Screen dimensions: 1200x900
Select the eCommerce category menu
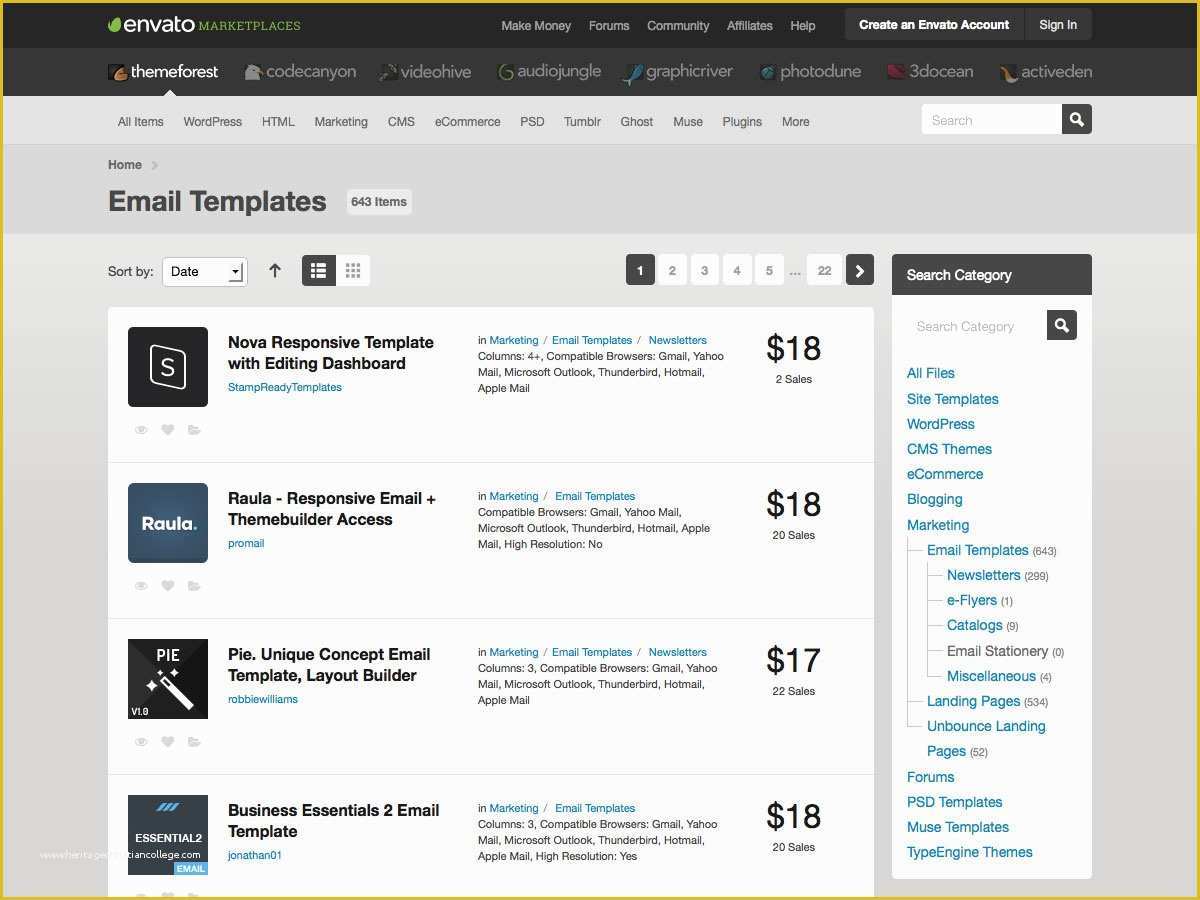pyautogui.click(x=467, y=122)
